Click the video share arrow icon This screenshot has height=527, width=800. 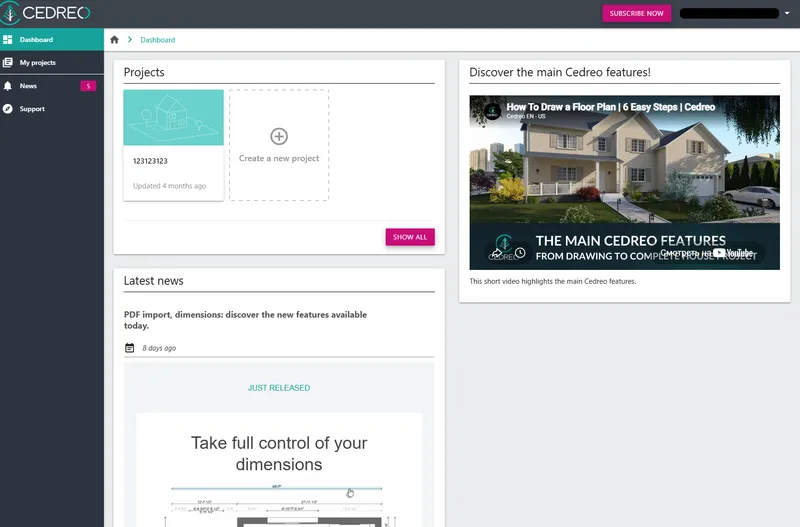click(497, 253)
